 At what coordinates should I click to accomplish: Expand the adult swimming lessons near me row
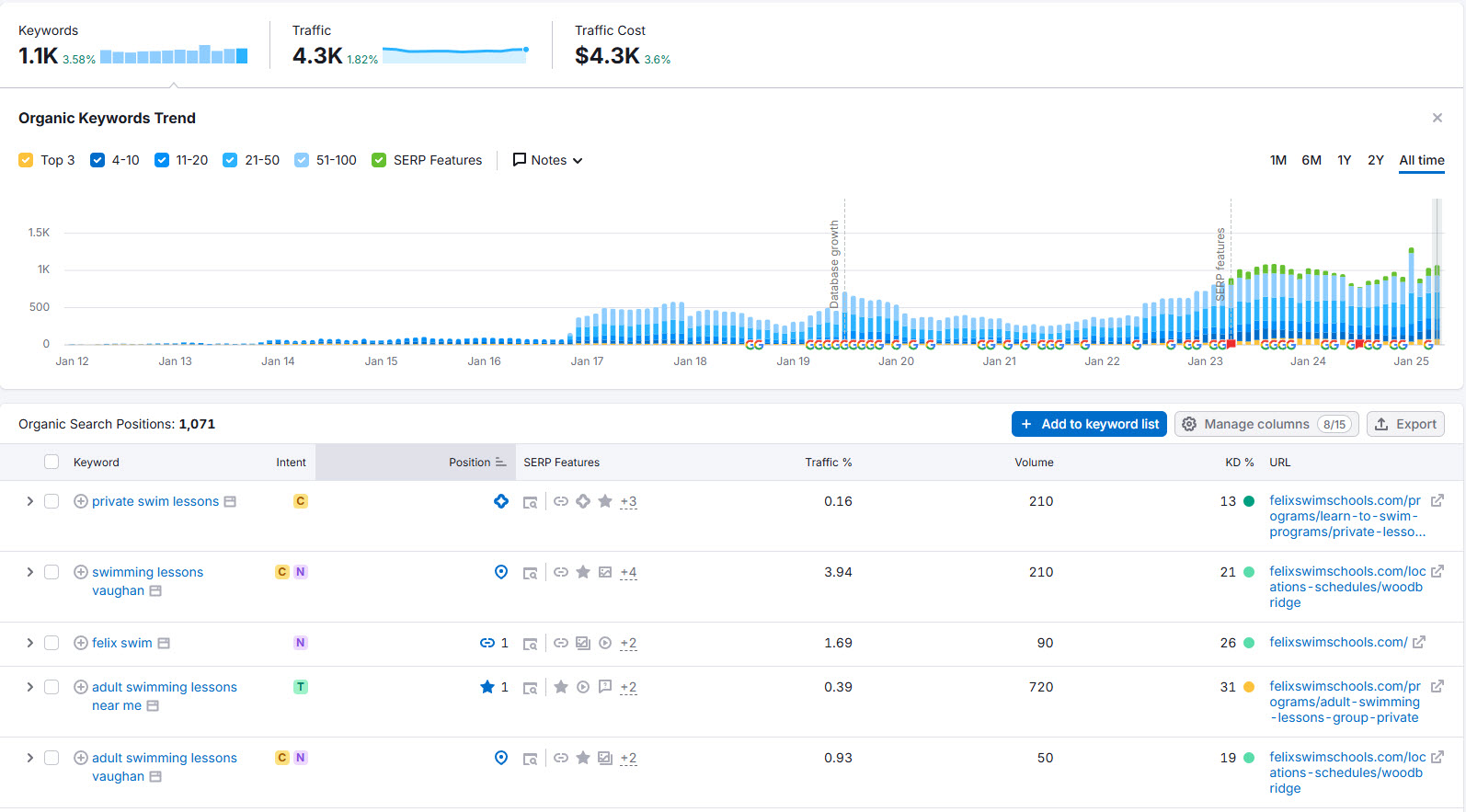[x=29, y=687]
